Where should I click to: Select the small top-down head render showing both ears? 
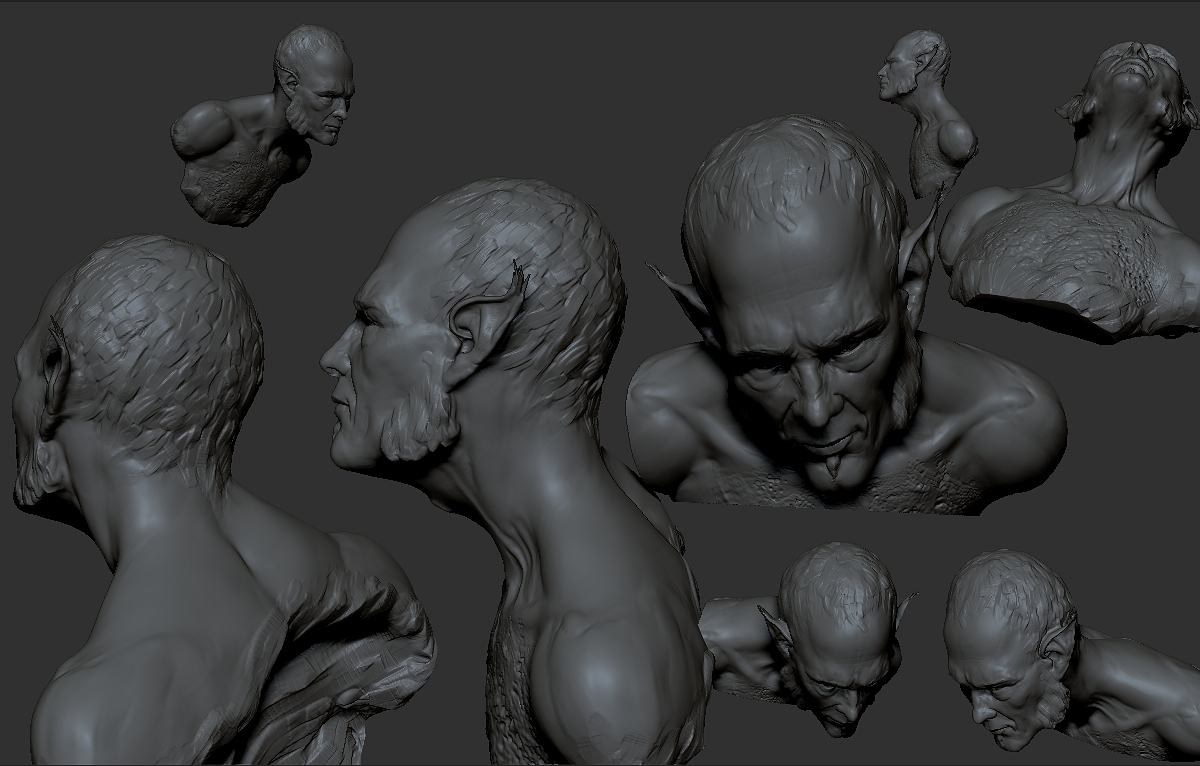point(808,640)
